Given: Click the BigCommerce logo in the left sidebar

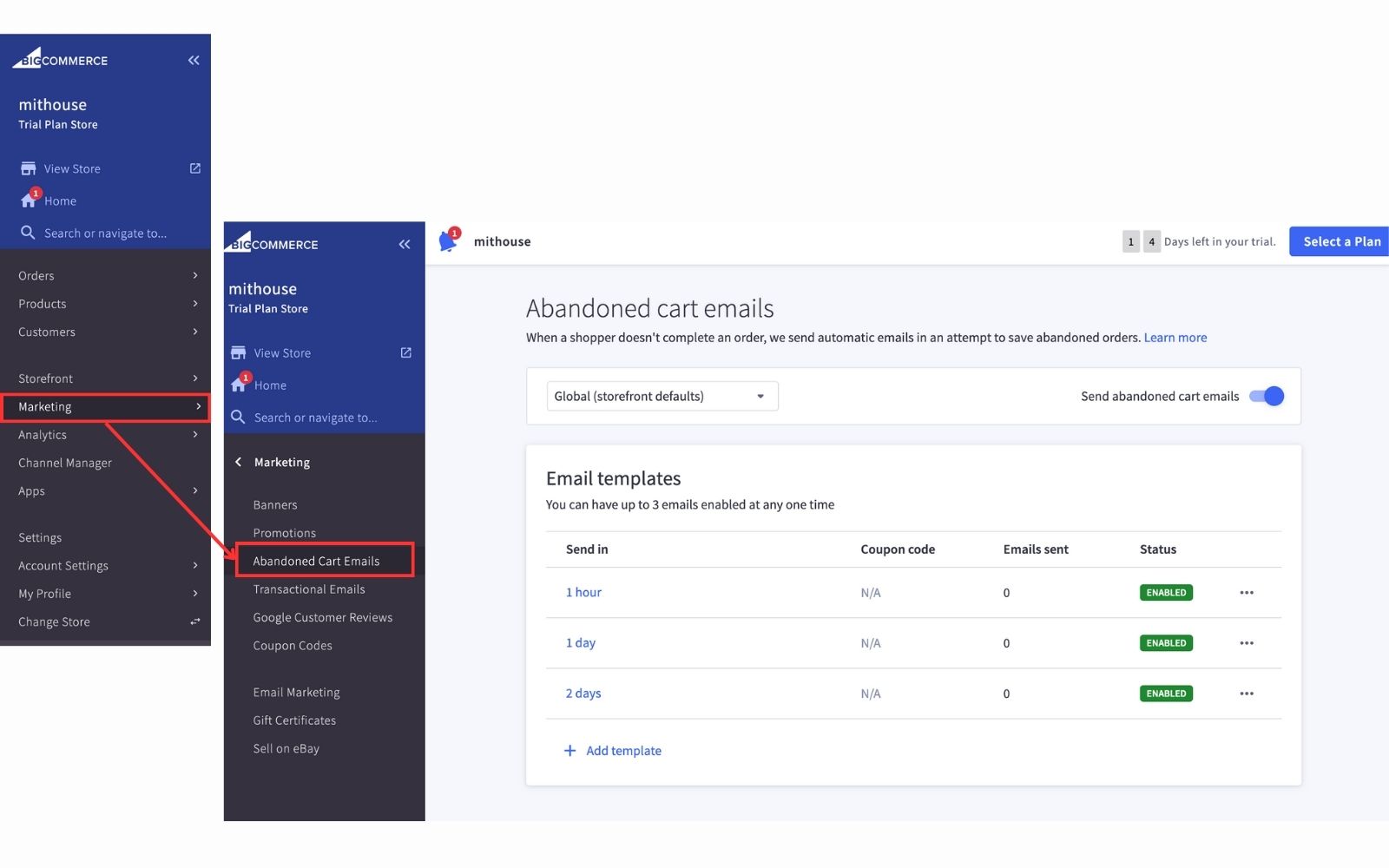Looking at the screenshot, I should coord(60,59).
